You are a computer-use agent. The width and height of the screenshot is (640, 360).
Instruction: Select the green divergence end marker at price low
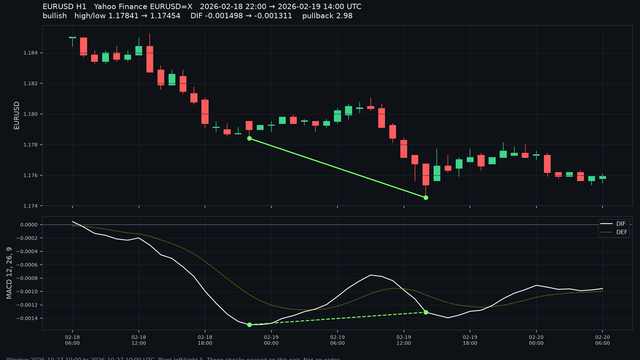tap(426, 198)
